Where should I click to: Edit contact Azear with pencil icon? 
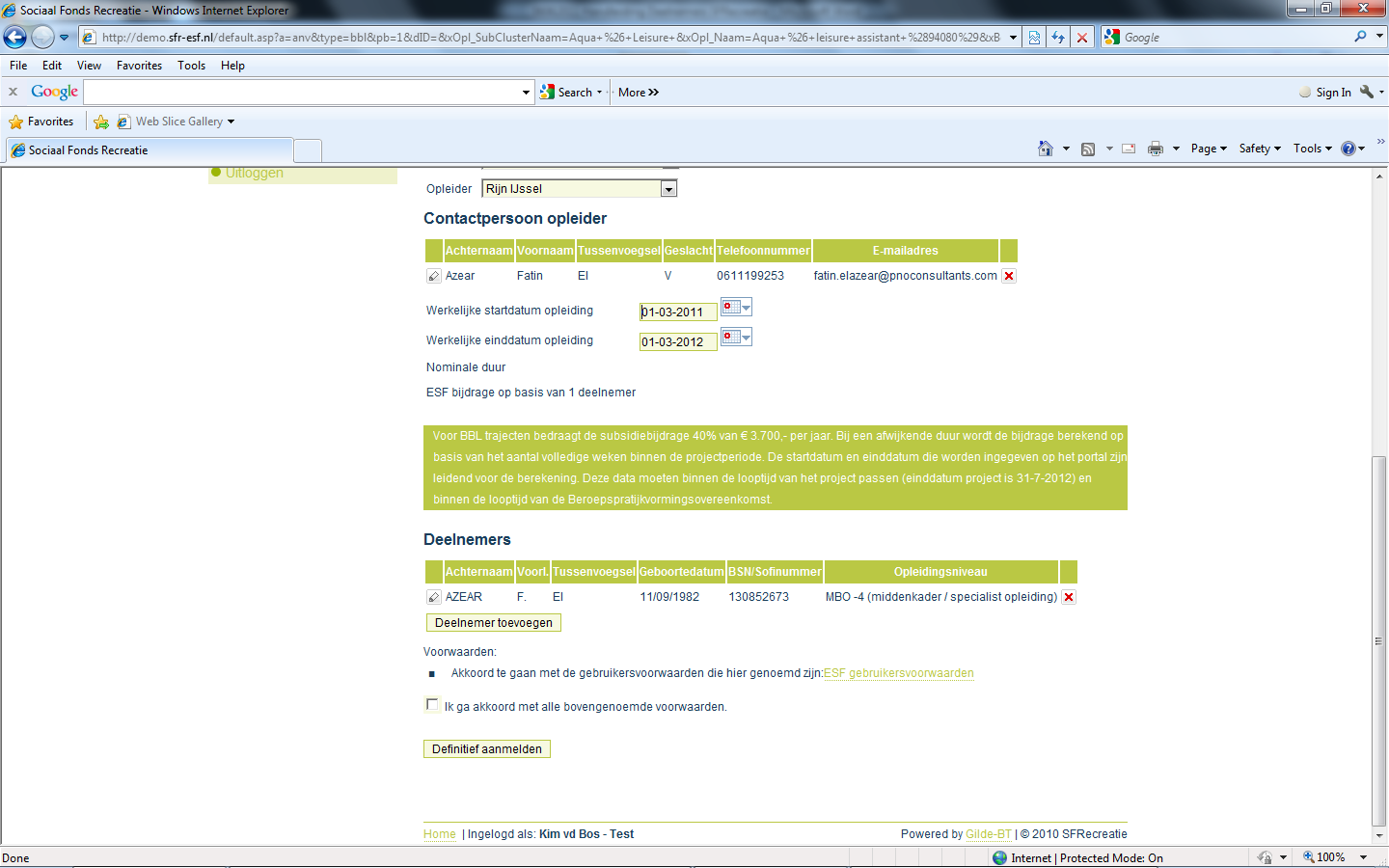434,276
